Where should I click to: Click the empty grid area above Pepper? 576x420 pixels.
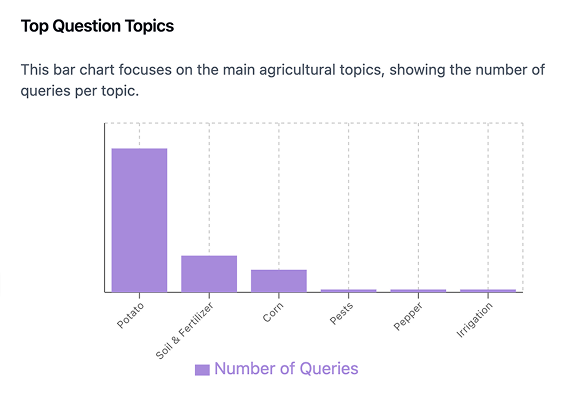[x=418, y=206]
